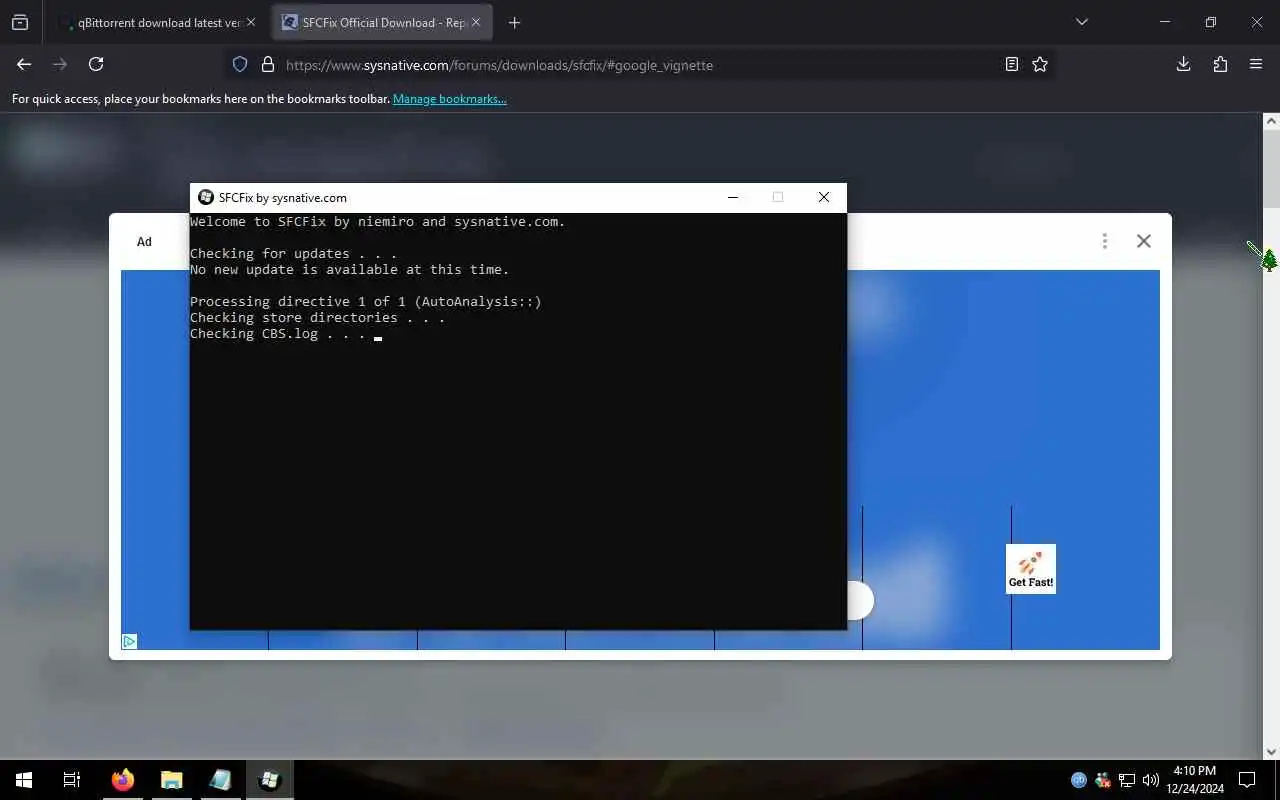Click the page scrollbar down arrow
Screen dimensions: 1280x800
point(1271,752)
